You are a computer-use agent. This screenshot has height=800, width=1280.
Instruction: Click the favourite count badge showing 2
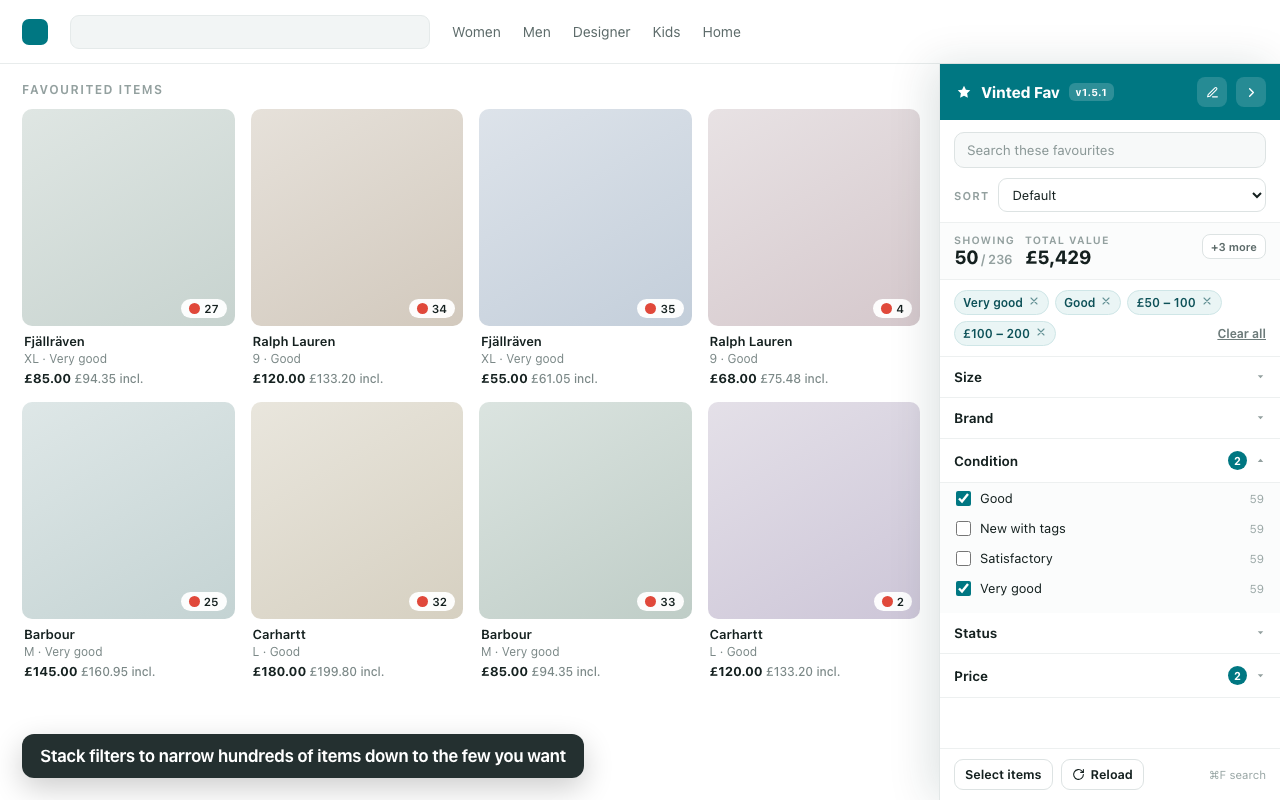892,602
